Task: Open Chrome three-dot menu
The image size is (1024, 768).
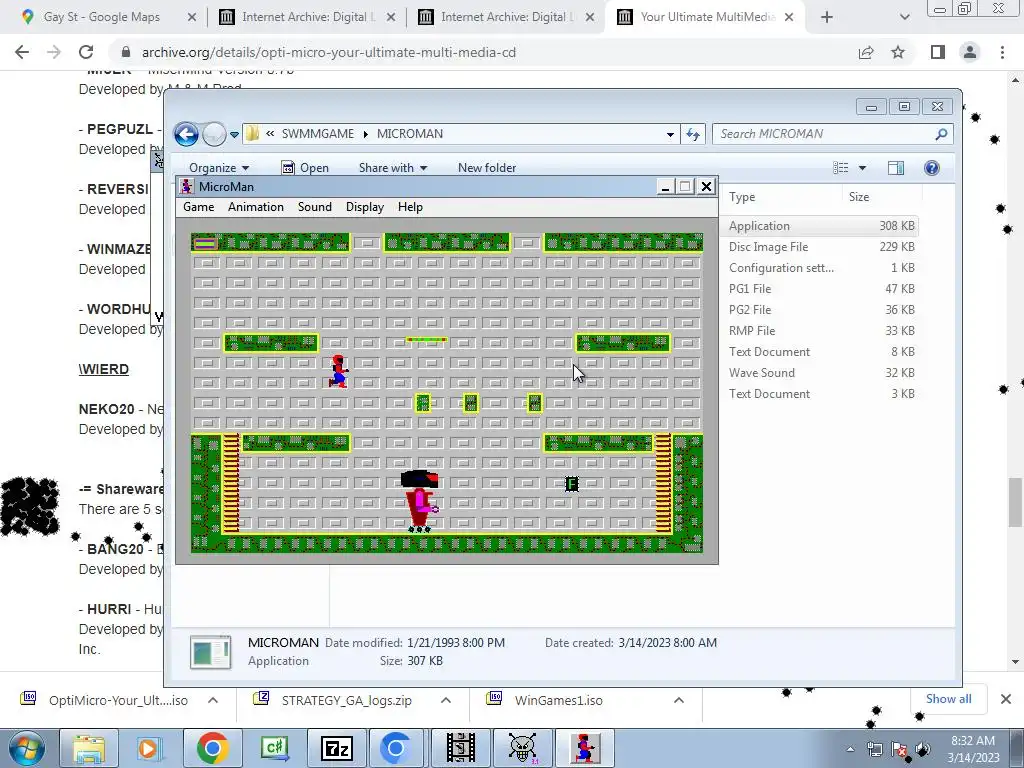Action: pos(1002,52)
